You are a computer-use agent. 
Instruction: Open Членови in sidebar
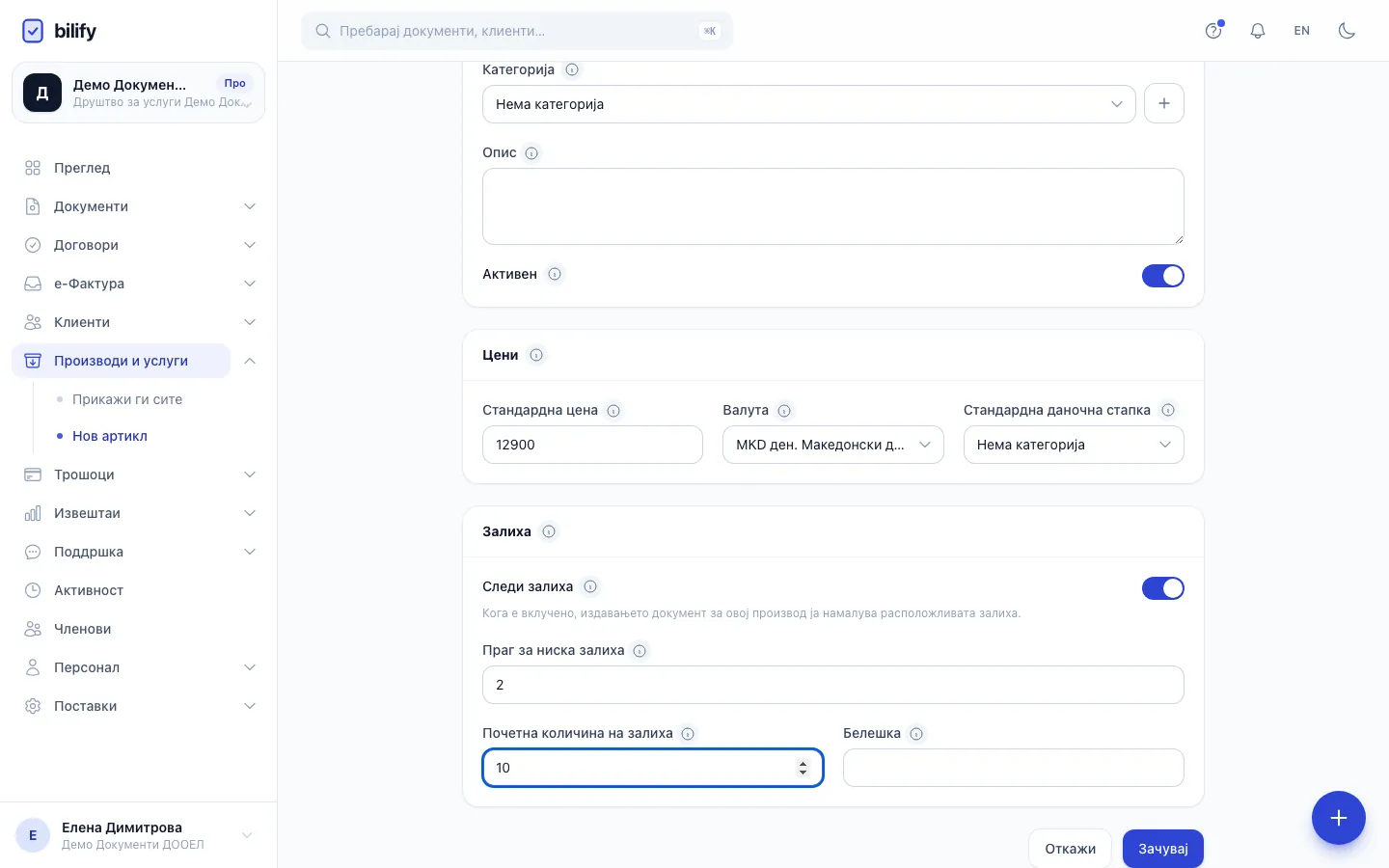(x=139, y=629)
